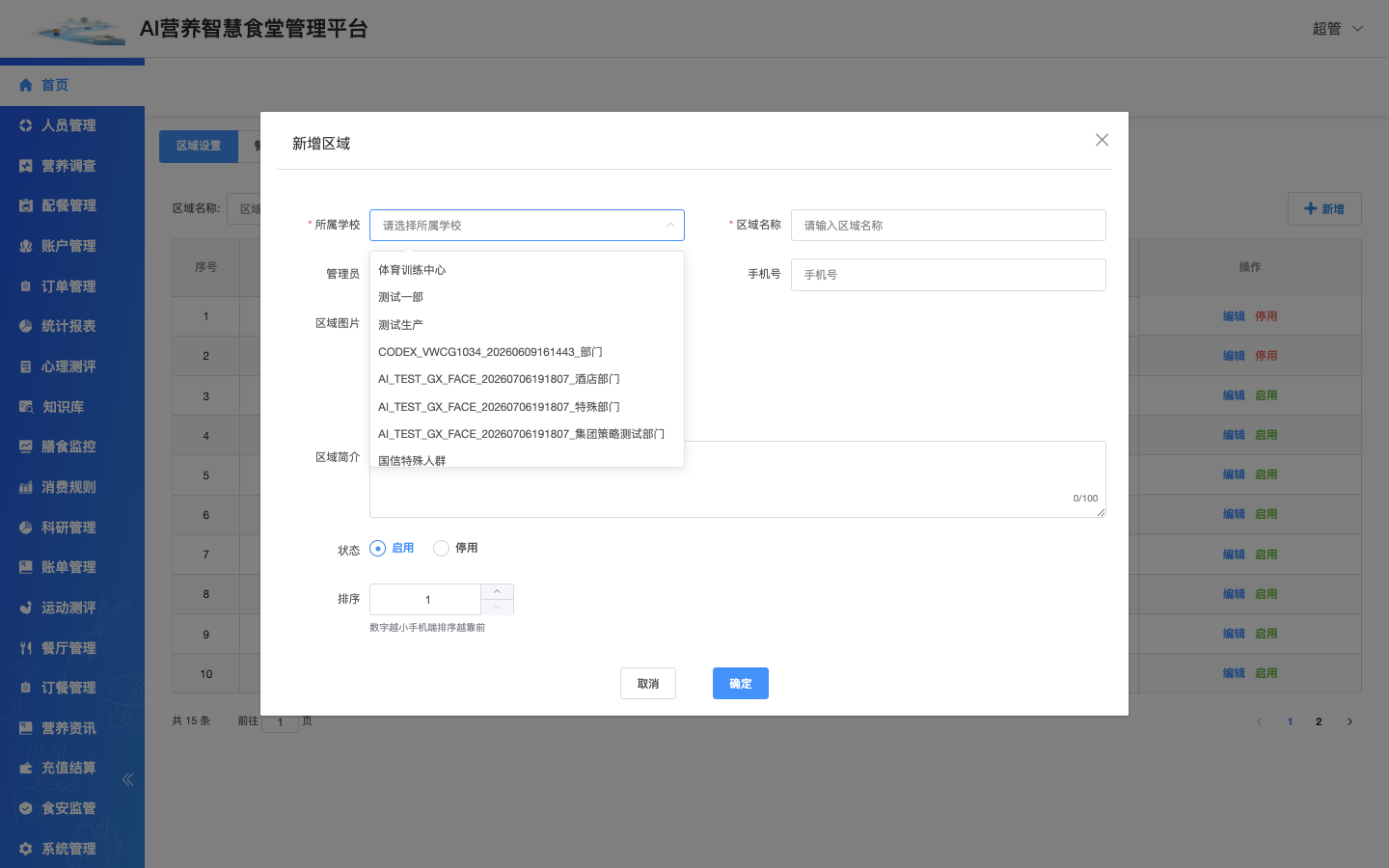The width and height of the screenshot is (1389, 868).
Task: Click 停用 link in row 2
Action: point(1266,356)
